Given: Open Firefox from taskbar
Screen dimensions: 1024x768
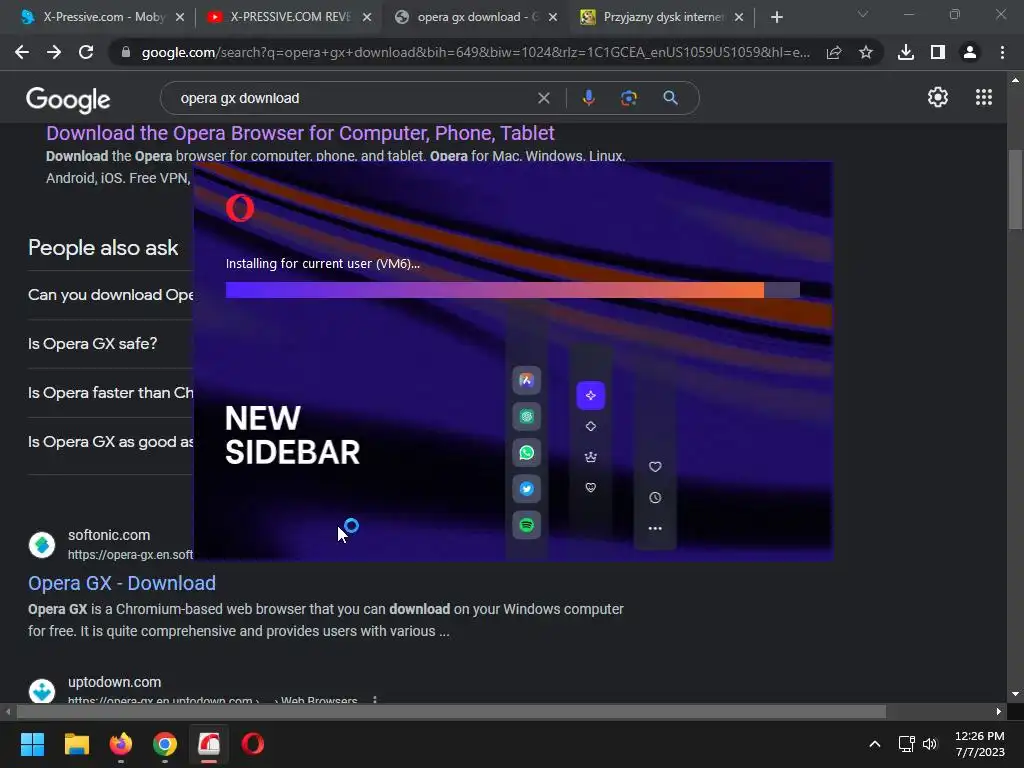Looking at the screenshot, I should [121, 744].
